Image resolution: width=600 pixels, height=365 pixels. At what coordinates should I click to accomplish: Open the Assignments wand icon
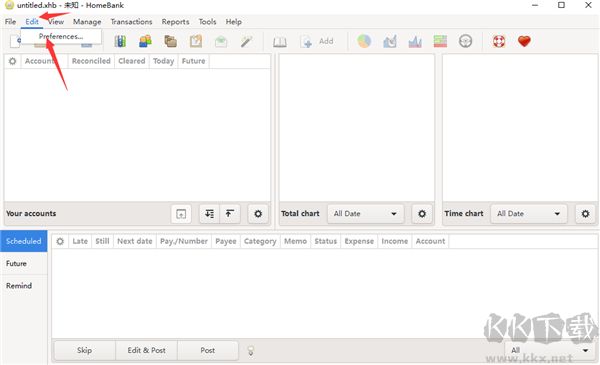(x=246, y=41)
